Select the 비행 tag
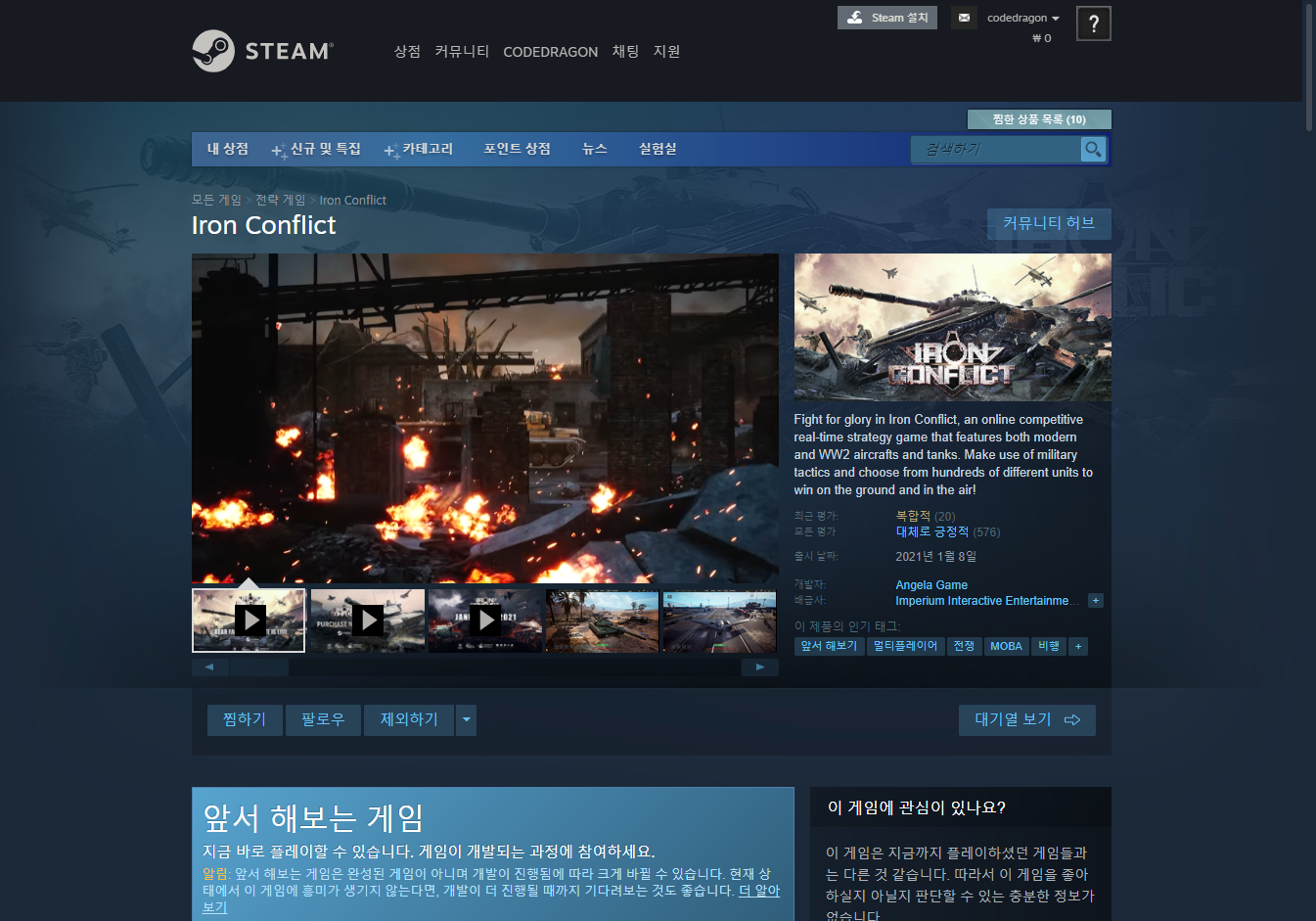1316x921 pixels. point(1049,646)
